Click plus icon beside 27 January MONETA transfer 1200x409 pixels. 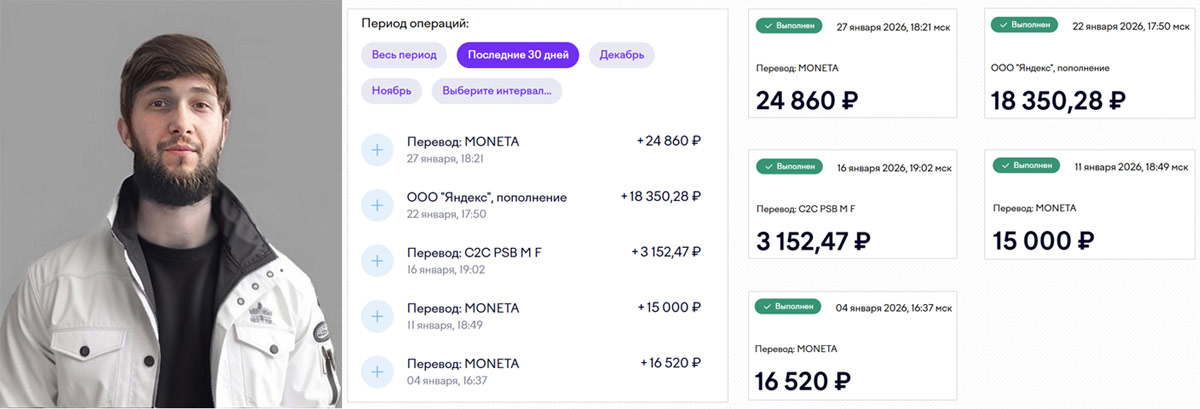click(377, 150)
